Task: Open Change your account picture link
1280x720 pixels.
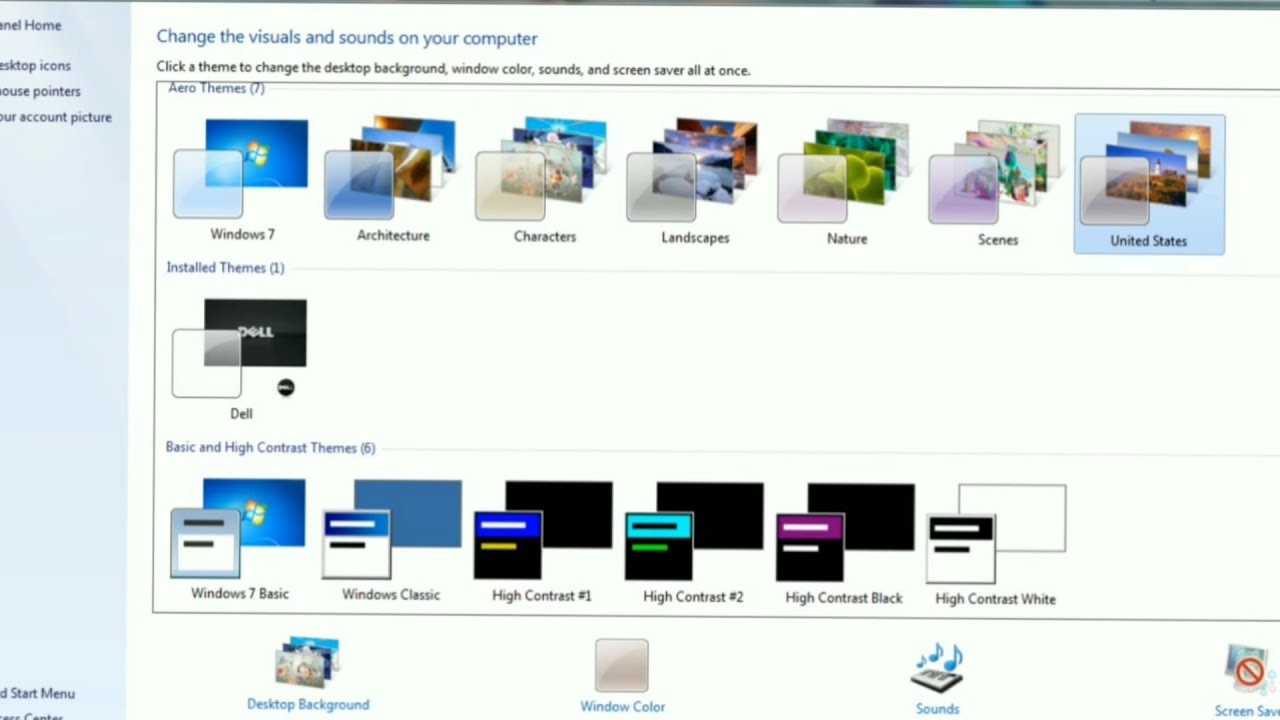Action: pyautogui.click(x=56, y=117)
